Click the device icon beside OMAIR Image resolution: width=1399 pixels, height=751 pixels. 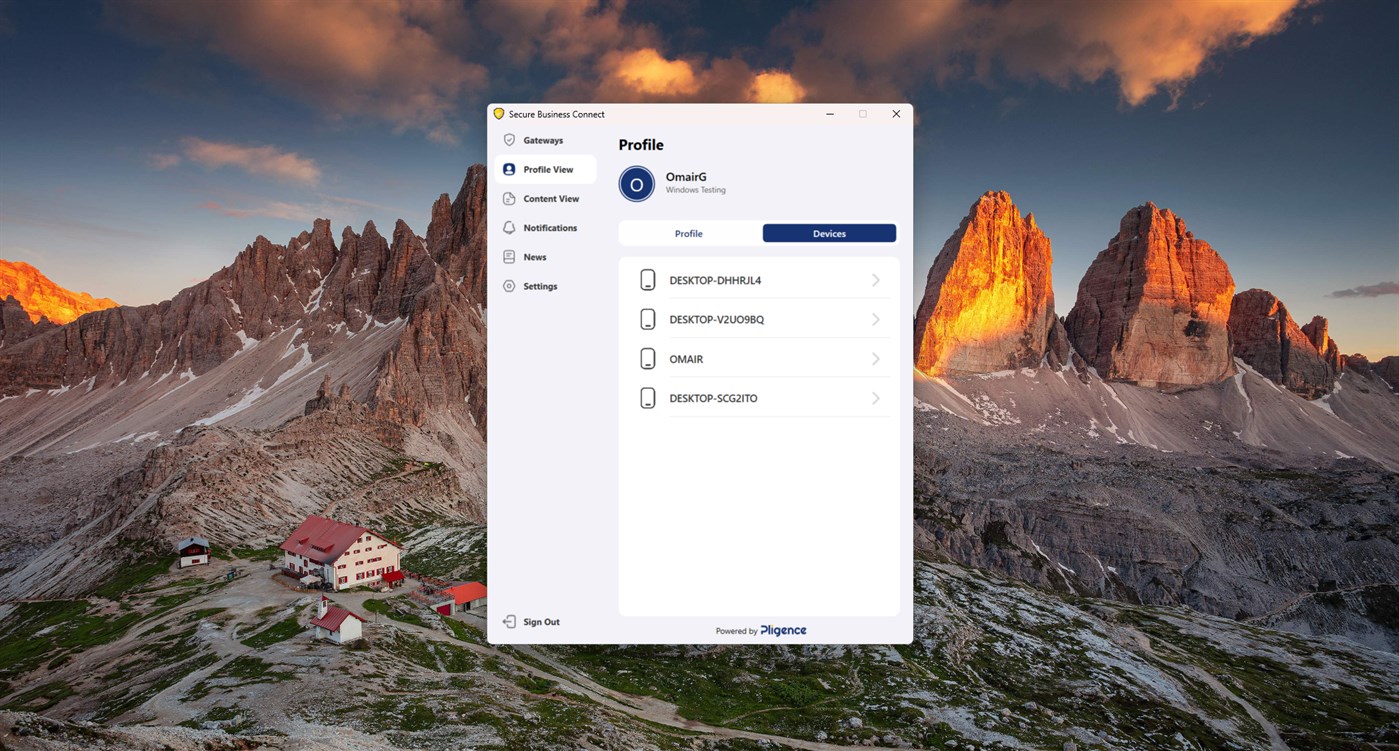tap(648, 358)
